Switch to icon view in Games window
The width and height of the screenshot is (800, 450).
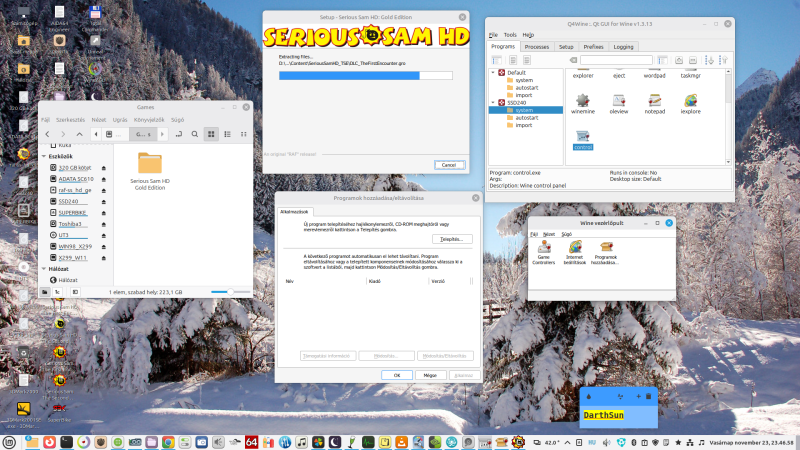coord(211,134)
